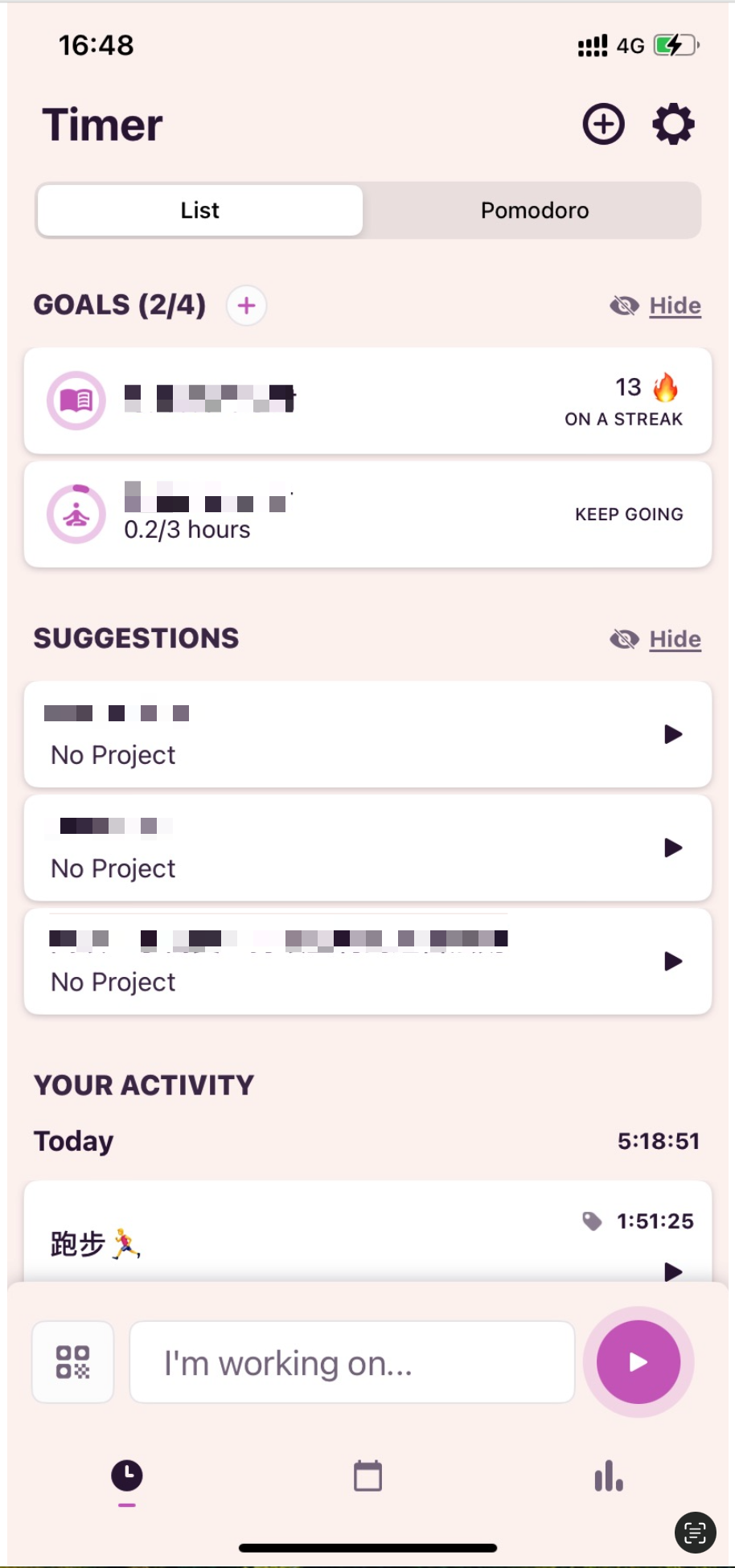This screenshot has width=735, height=1568.
Task: Start the third suggested No Project entry
Action: point(673,961)
